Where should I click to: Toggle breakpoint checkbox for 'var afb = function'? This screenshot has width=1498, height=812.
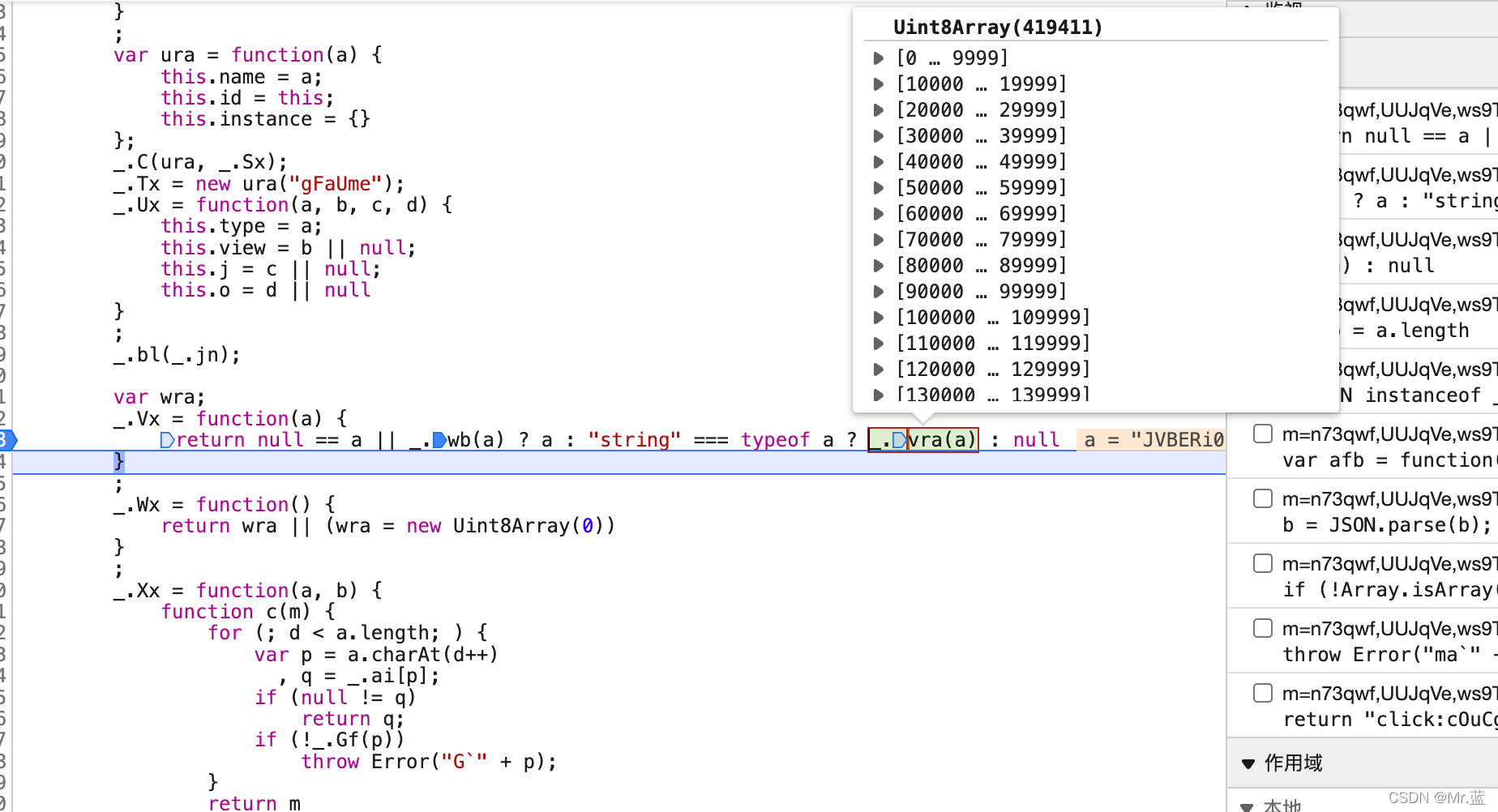pos(1263,434)
